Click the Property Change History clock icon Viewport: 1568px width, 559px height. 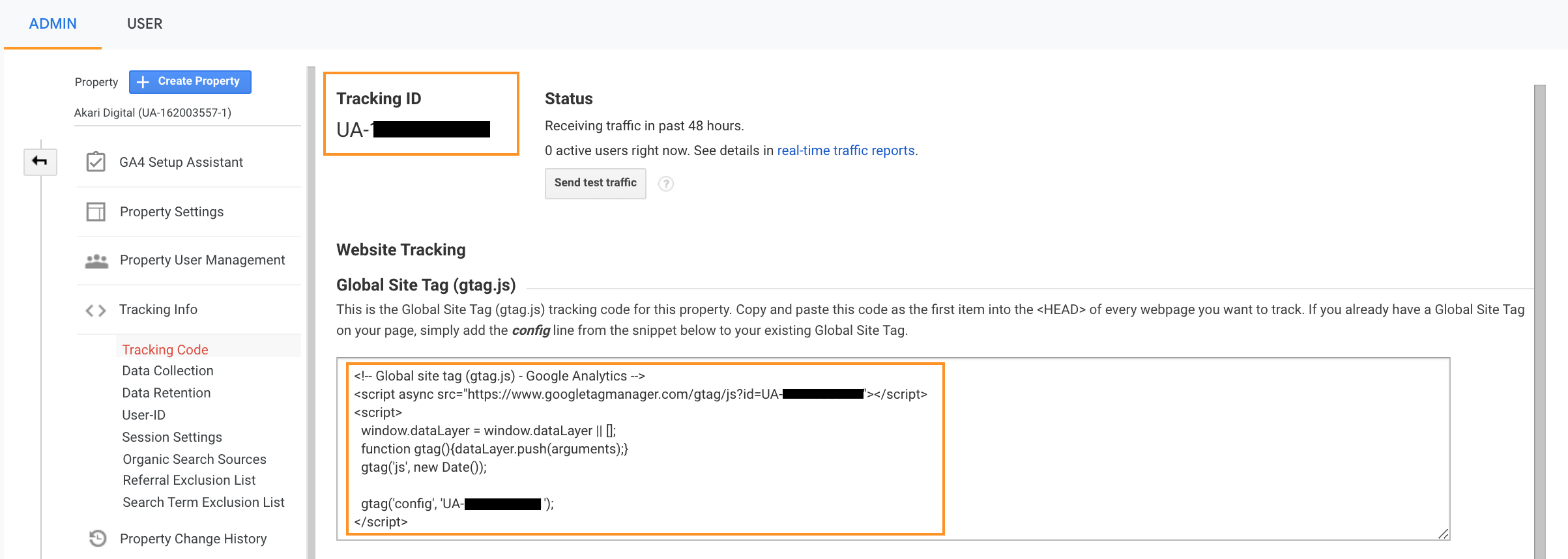98,538
